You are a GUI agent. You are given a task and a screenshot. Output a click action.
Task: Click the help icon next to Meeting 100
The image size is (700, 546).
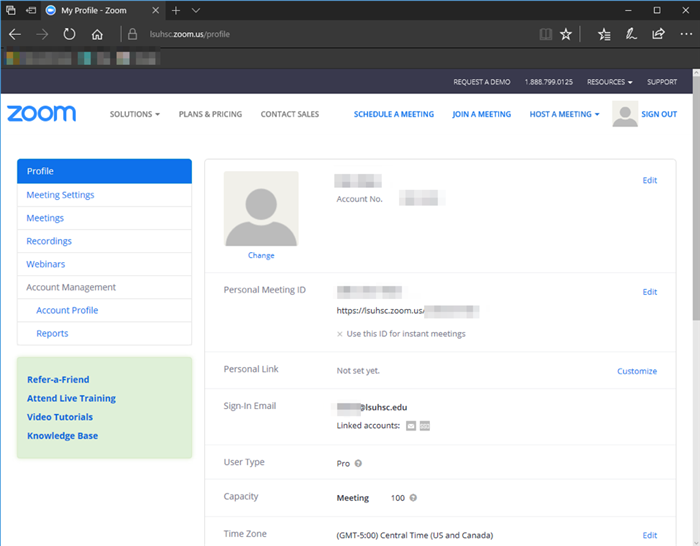tap(413, 498)
